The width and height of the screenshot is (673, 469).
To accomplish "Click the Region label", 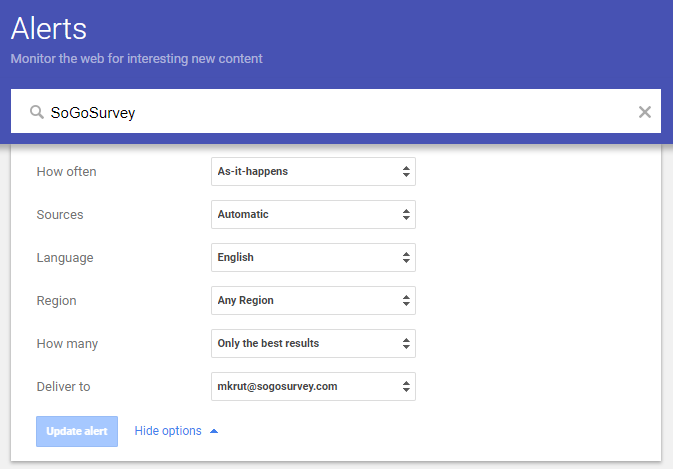I will coord(56,301).
